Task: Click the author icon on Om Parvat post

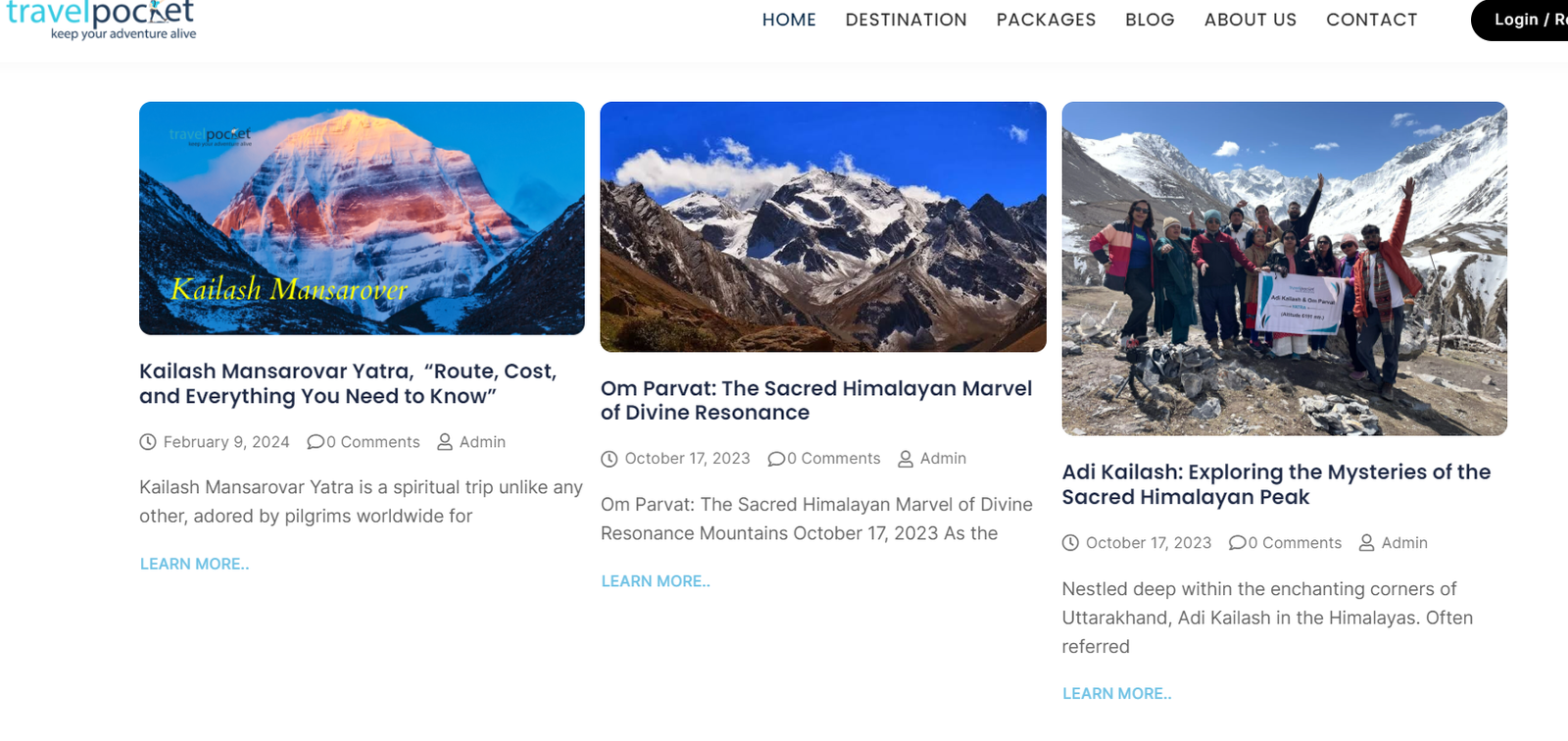Action: click(906, 459)
